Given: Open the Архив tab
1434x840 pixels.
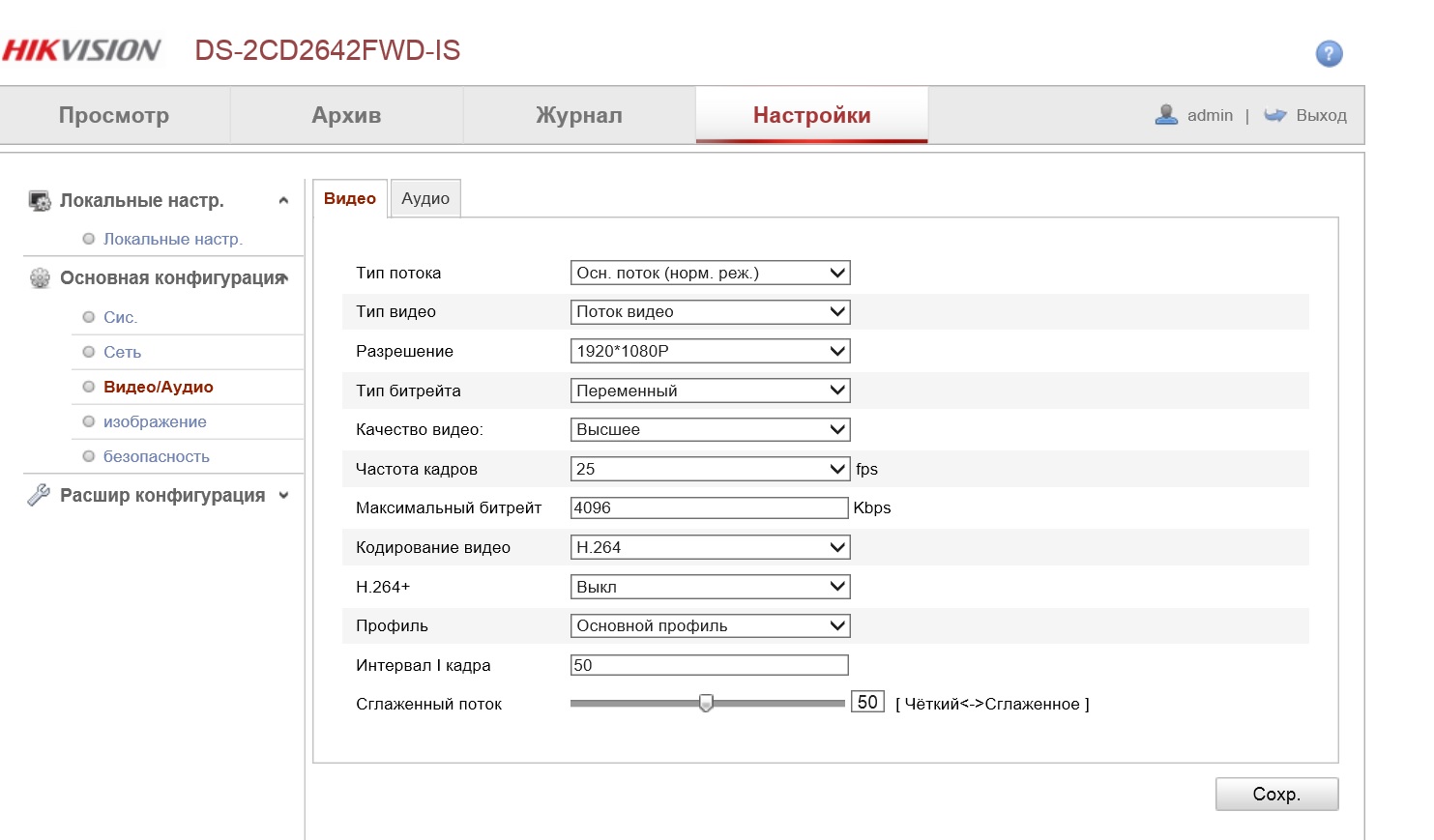Looking at the screenshot, I should 346,115.
